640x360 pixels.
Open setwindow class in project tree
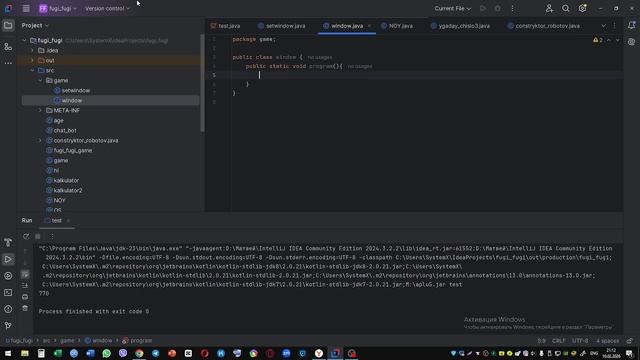coord(76,91)
